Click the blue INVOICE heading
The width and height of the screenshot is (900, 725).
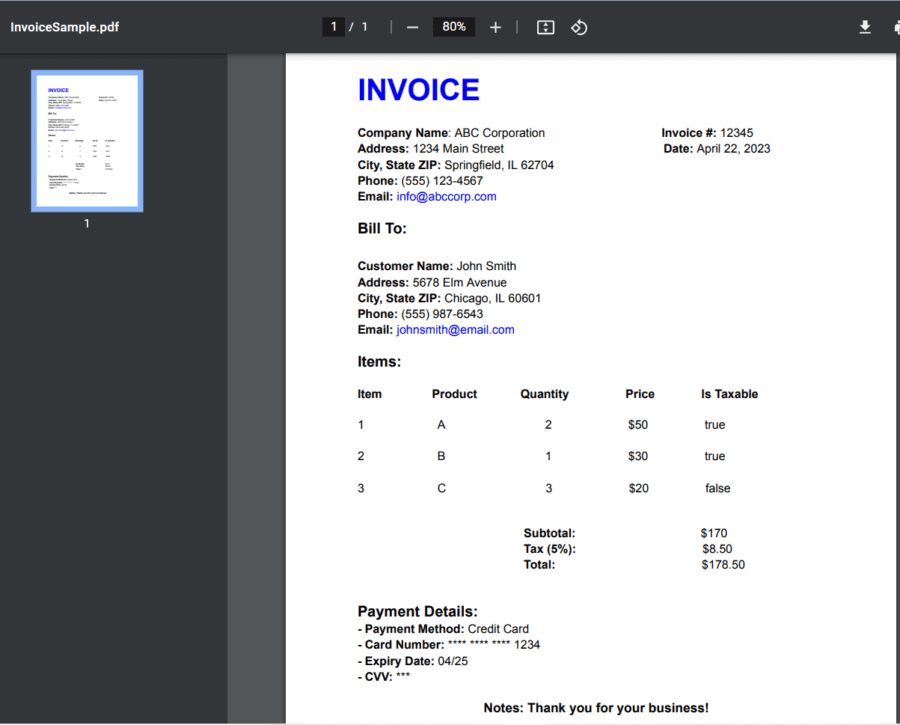[418, 89]
